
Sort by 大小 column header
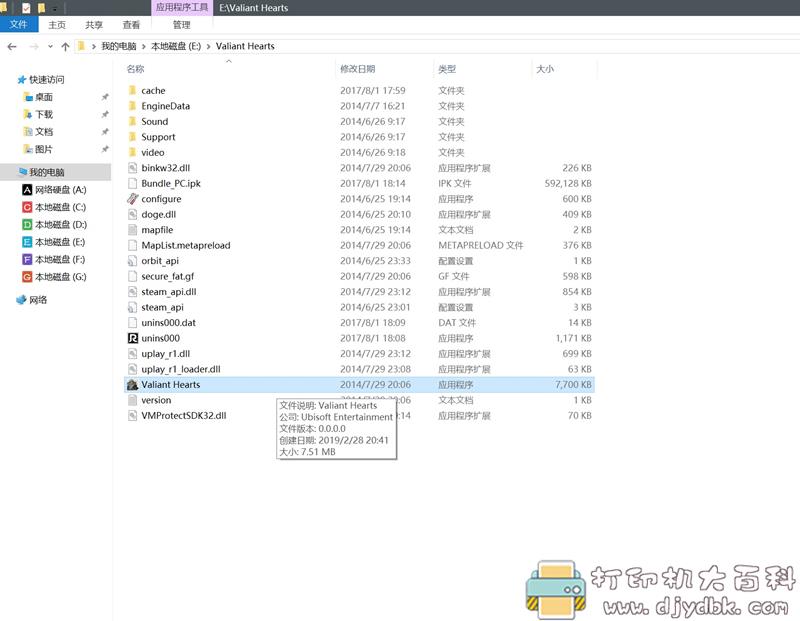[545, 69]
